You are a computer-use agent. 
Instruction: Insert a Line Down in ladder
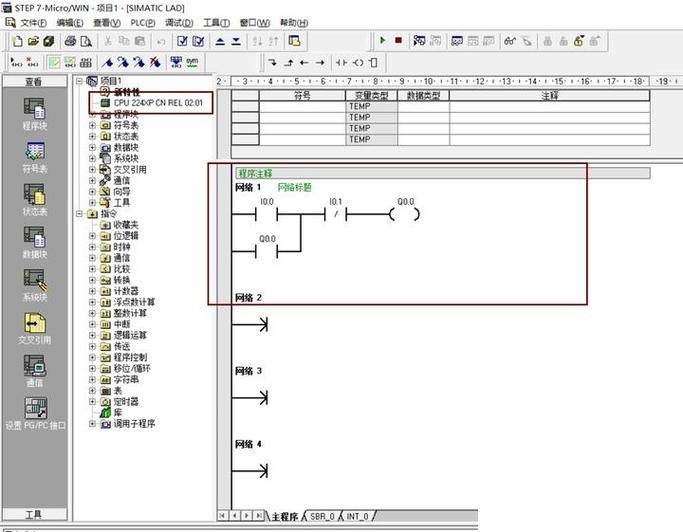point(273,63)
